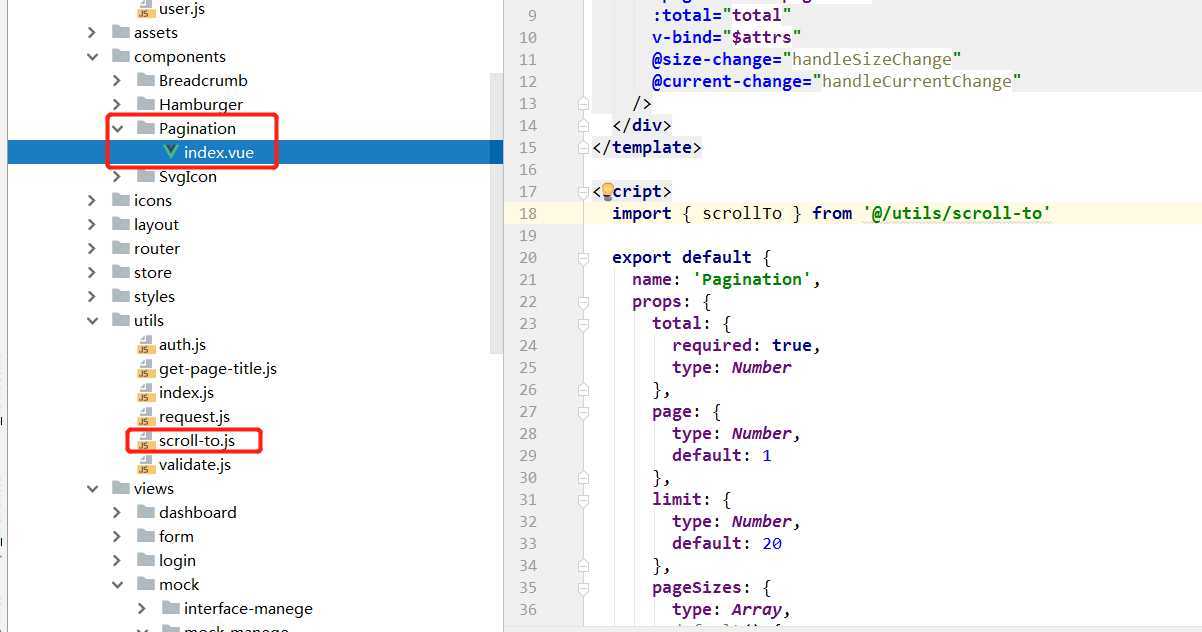Click the project tree vertical scrollbar
The image size is (1202, 632).
[x=496, y=212]
